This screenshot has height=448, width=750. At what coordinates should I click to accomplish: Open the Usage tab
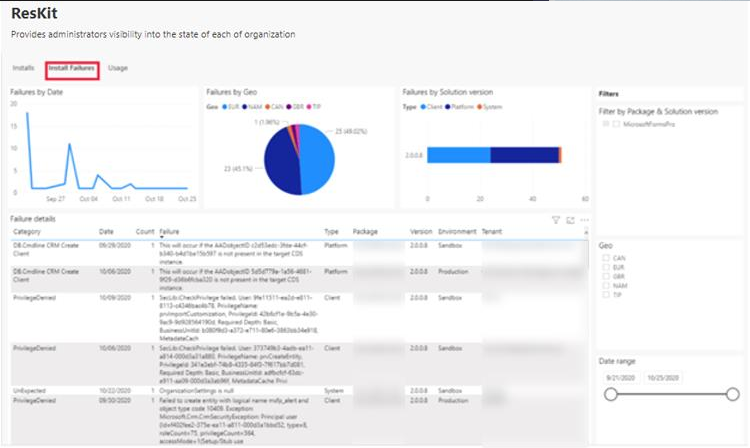pyautogui.click(x=118, y=68)
